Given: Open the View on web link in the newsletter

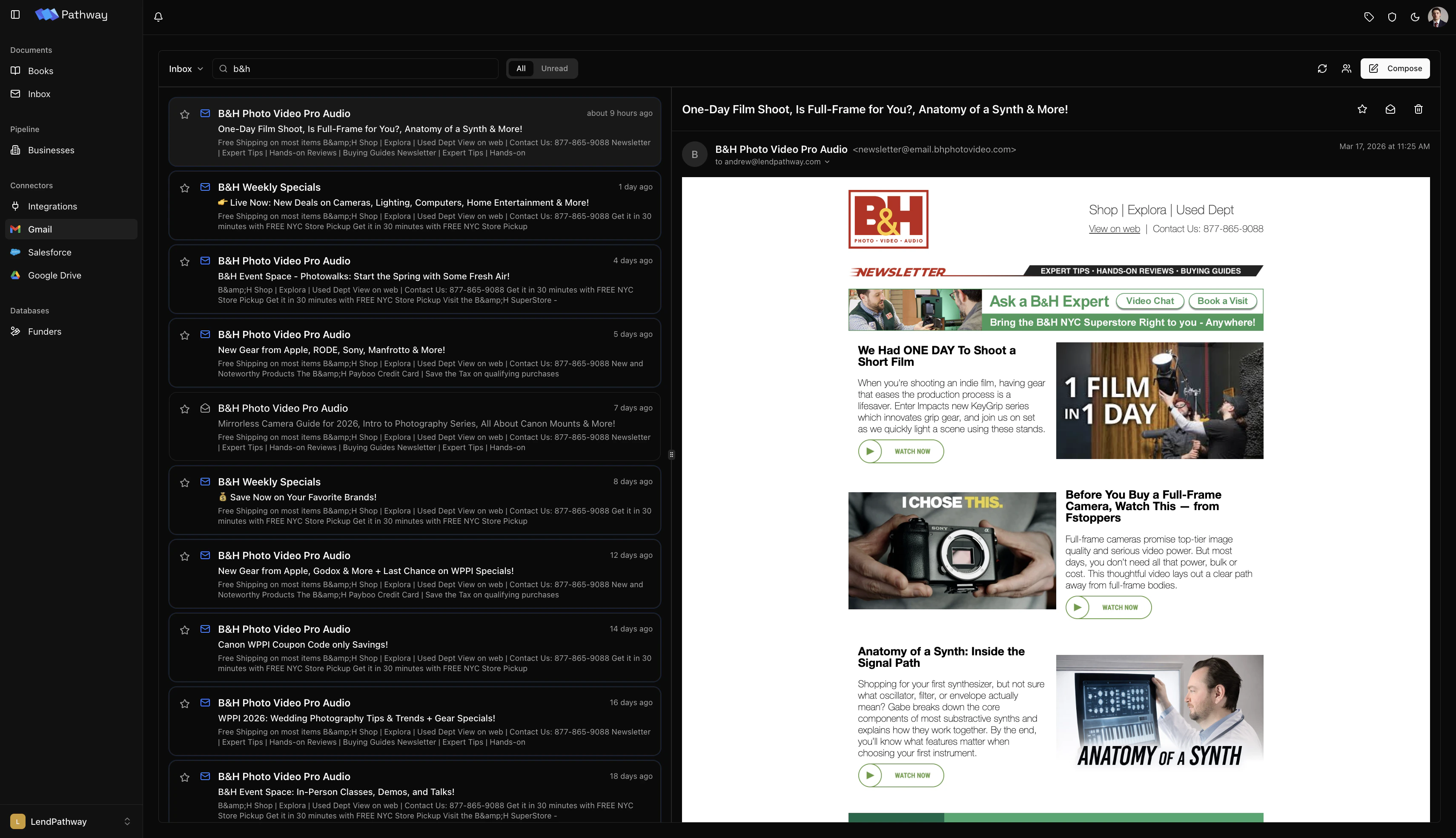Looking at the screenshot, I should tap(1114, 229).
